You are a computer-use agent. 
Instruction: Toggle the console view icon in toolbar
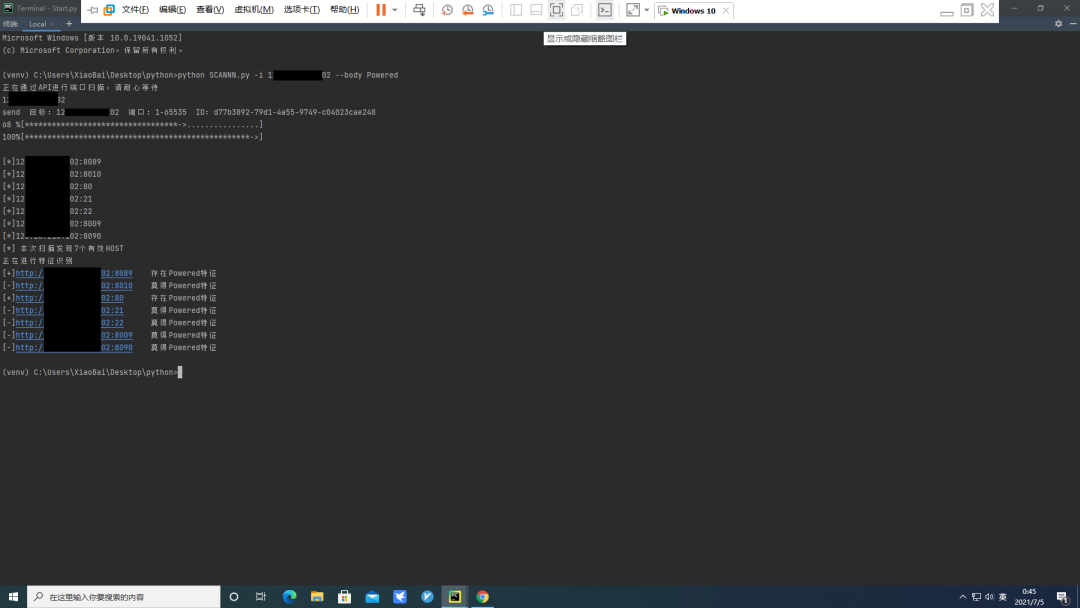tap(605, 10)
